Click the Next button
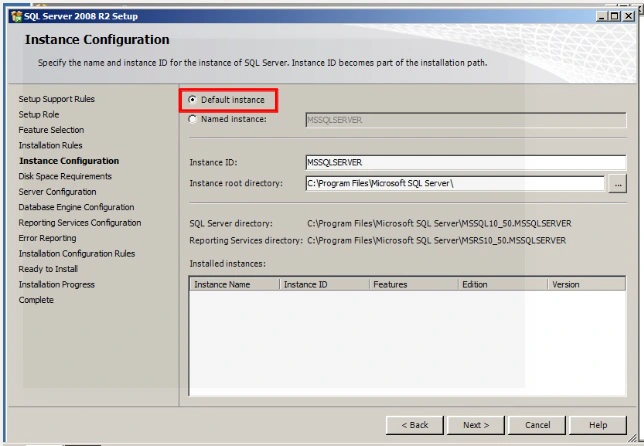 [x=476, y=425]
